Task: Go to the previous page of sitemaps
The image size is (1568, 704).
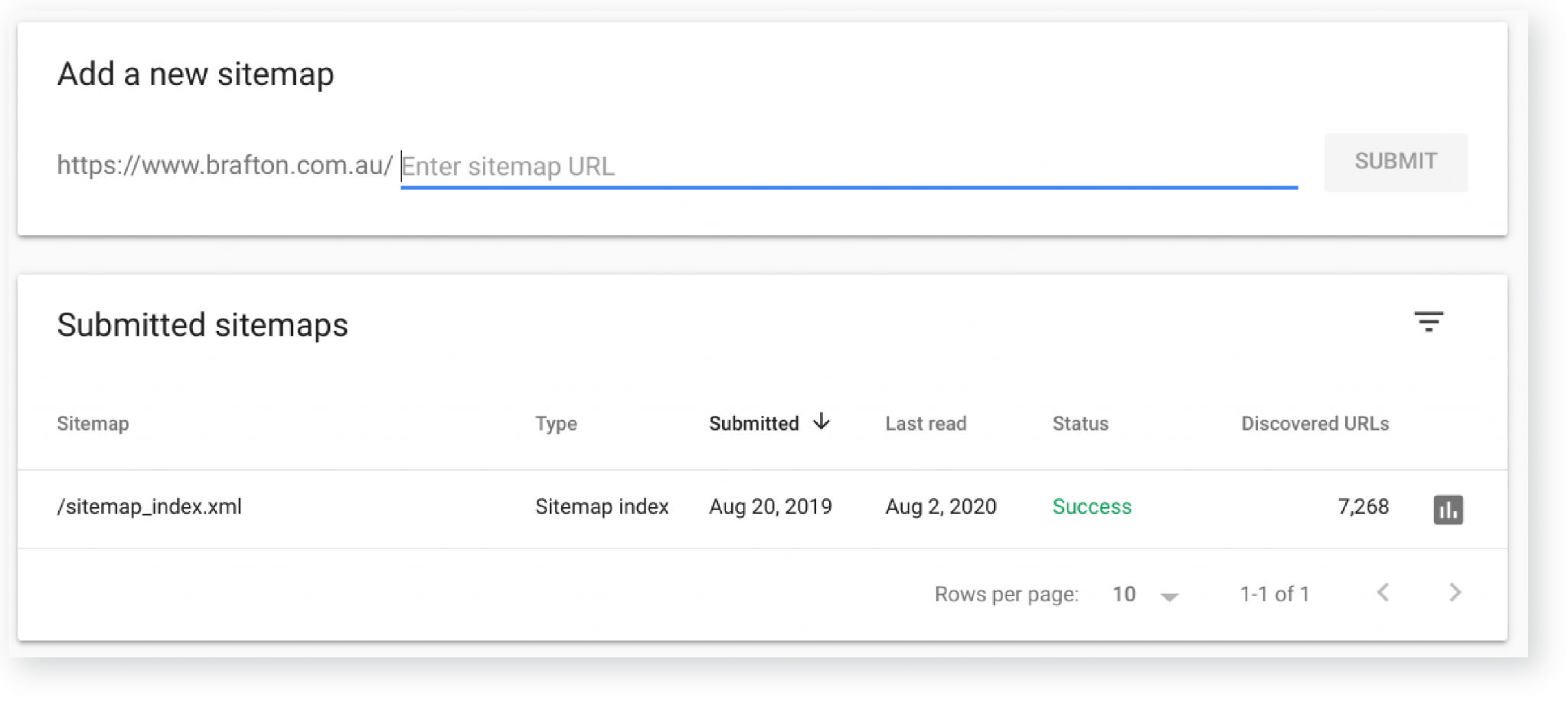Action: click(1383, 592)
